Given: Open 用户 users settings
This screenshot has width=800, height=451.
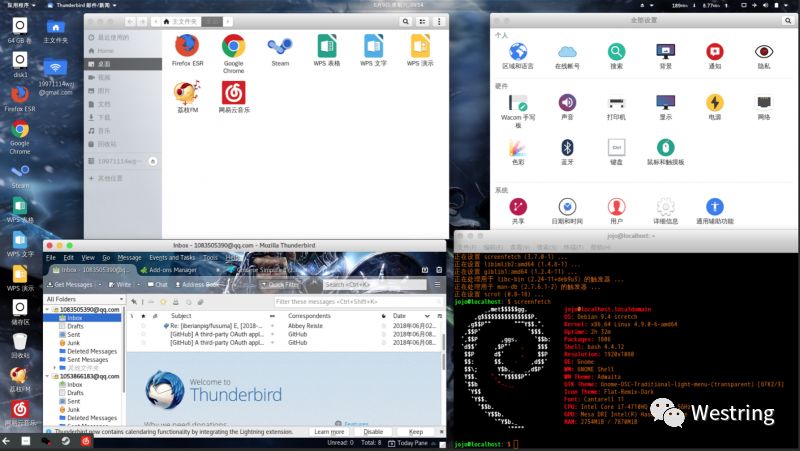Looking at the screenshot, I should pos(616,211).
